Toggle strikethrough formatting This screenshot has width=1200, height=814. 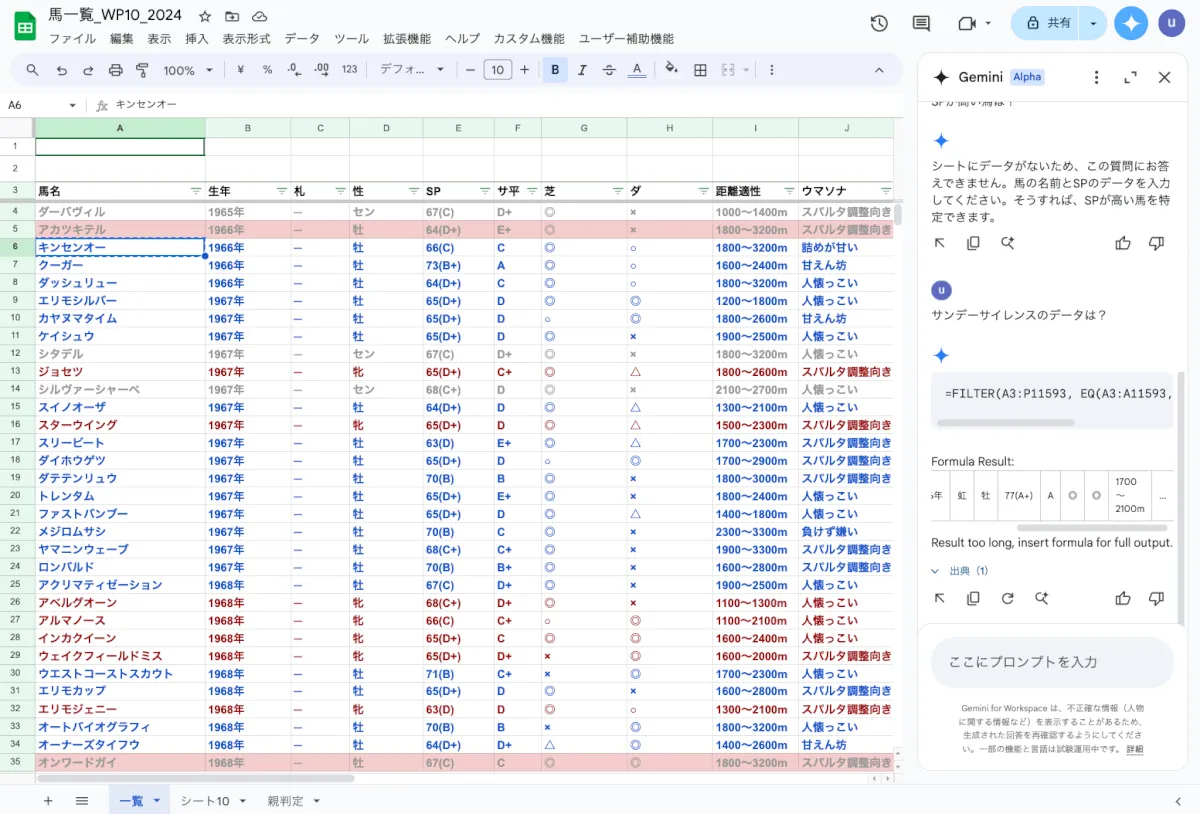609,70
